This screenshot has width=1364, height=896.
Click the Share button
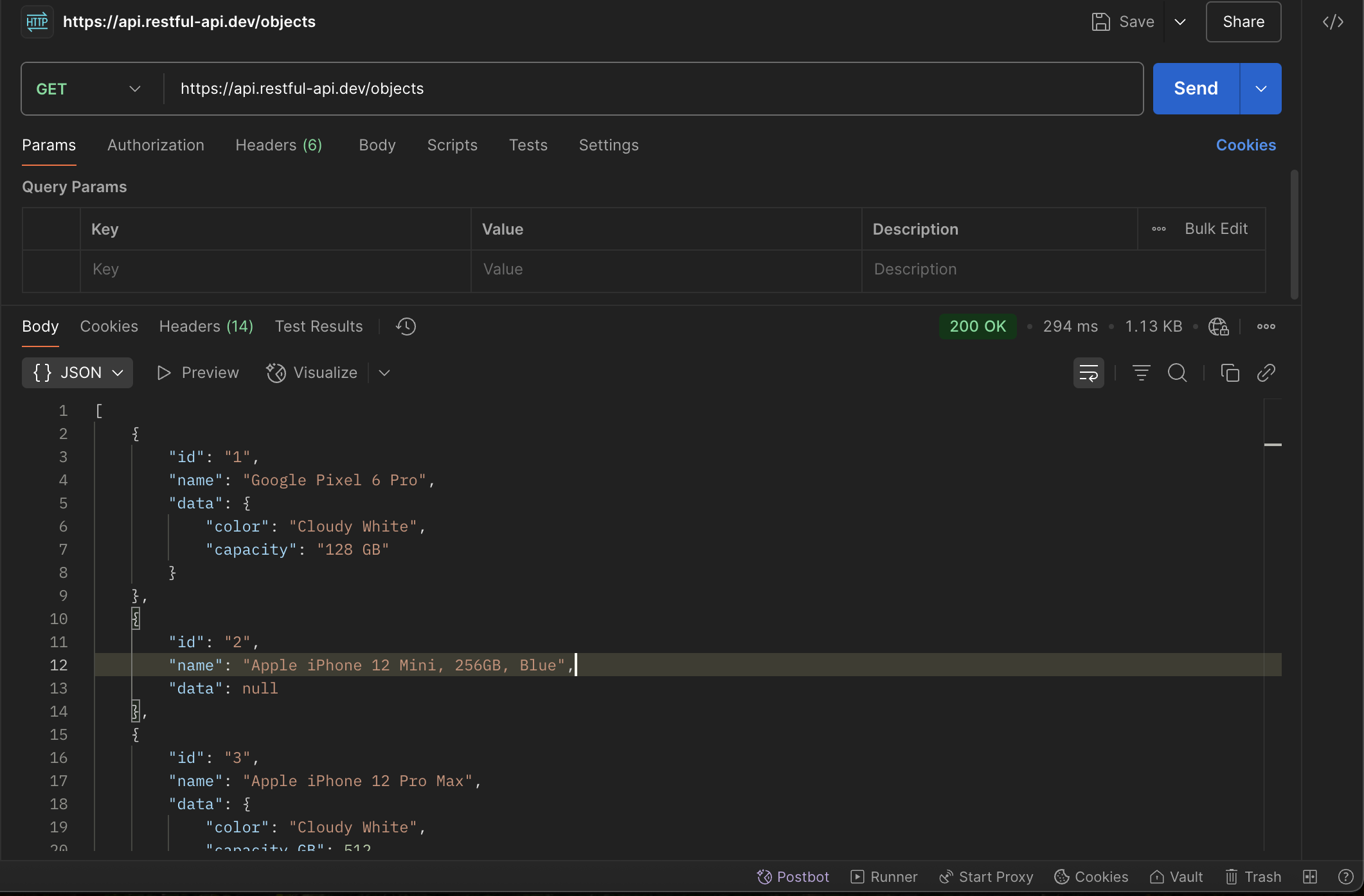click(x=1243, y=22)
